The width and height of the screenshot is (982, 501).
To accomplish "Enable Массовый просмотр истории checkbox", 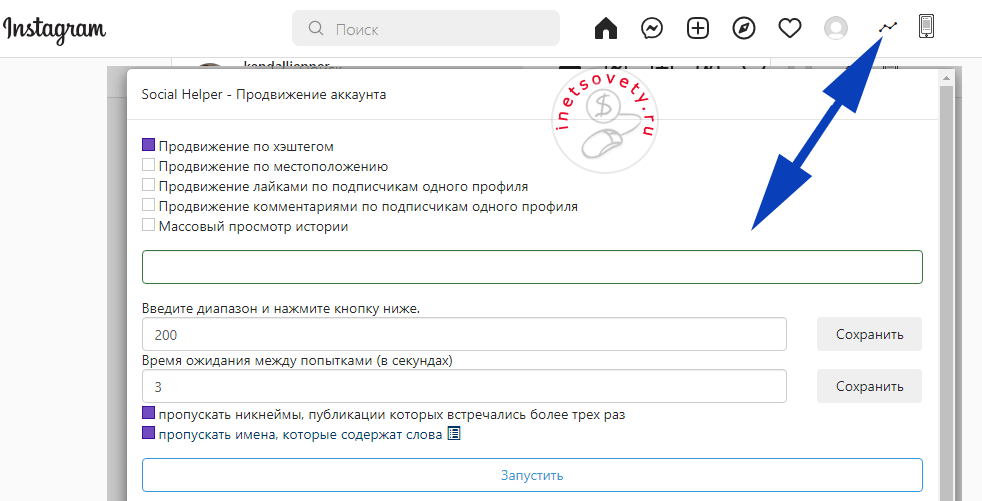I will [x=149, y=226].
